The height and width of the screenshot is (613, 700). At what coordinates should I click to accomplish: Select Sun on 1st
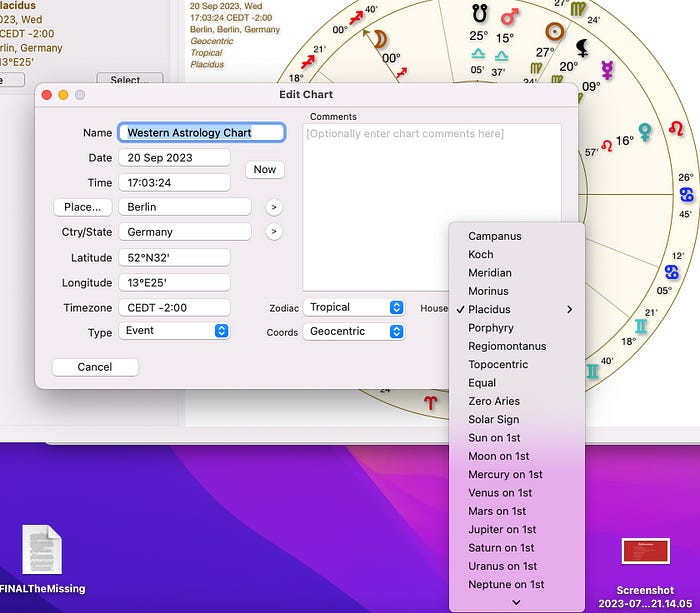[x=517, y=438]
